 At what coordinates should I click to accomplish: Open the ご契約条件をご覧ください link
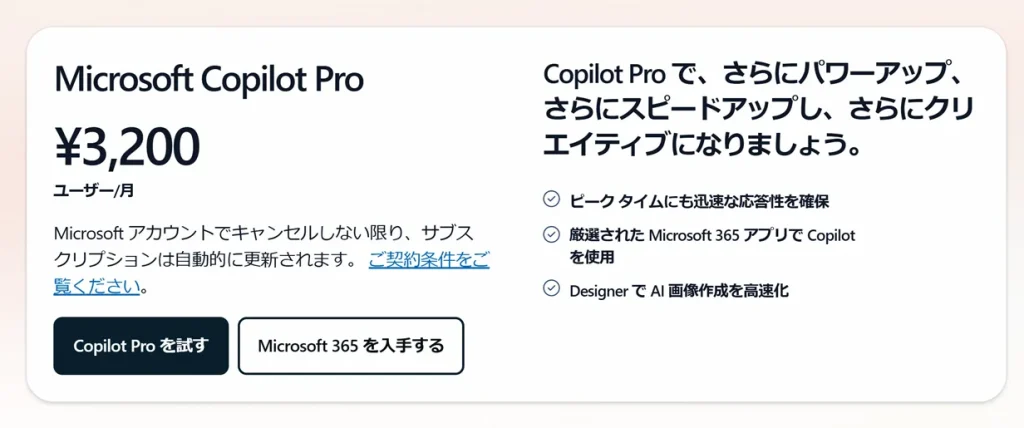(428, 261)
